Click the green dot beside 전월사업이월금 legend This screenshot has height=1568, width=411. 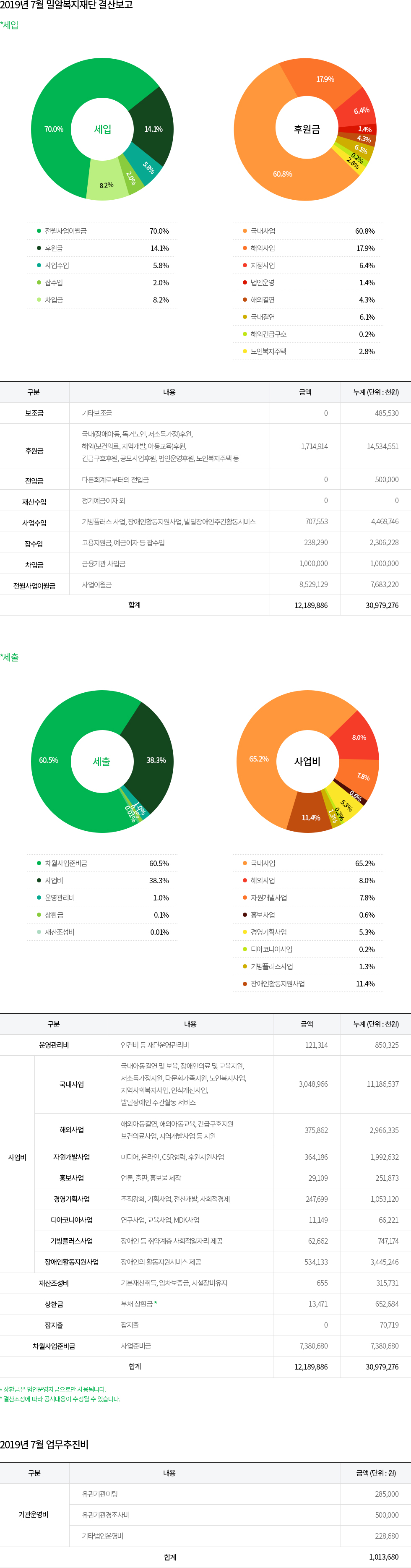39,231
